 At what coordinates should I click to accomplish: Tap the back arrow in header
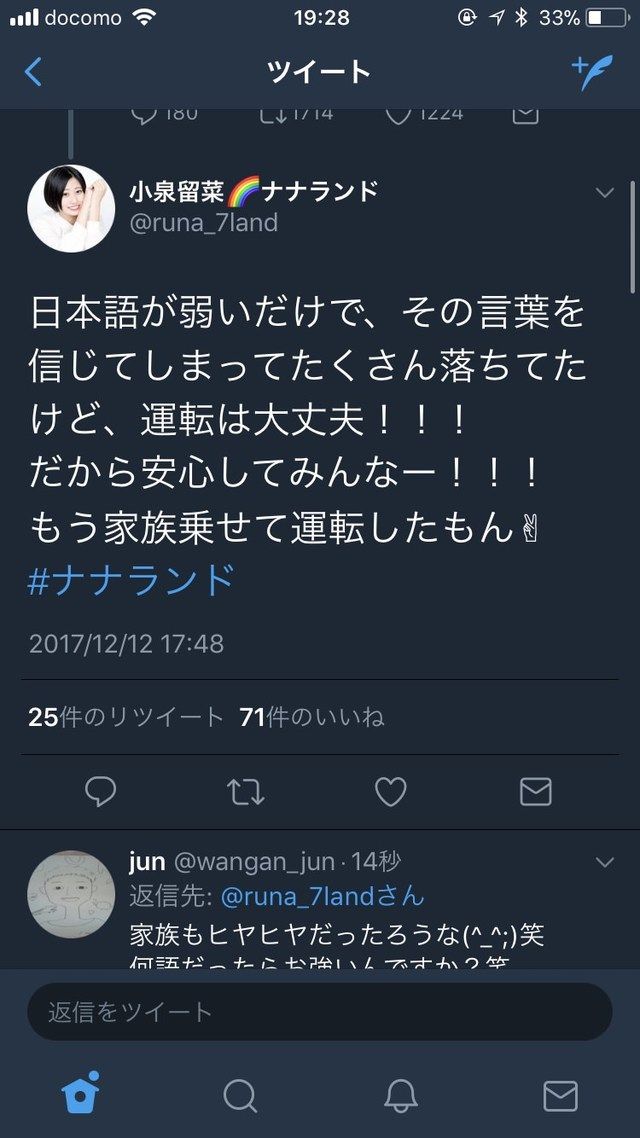tap(33, 73)
